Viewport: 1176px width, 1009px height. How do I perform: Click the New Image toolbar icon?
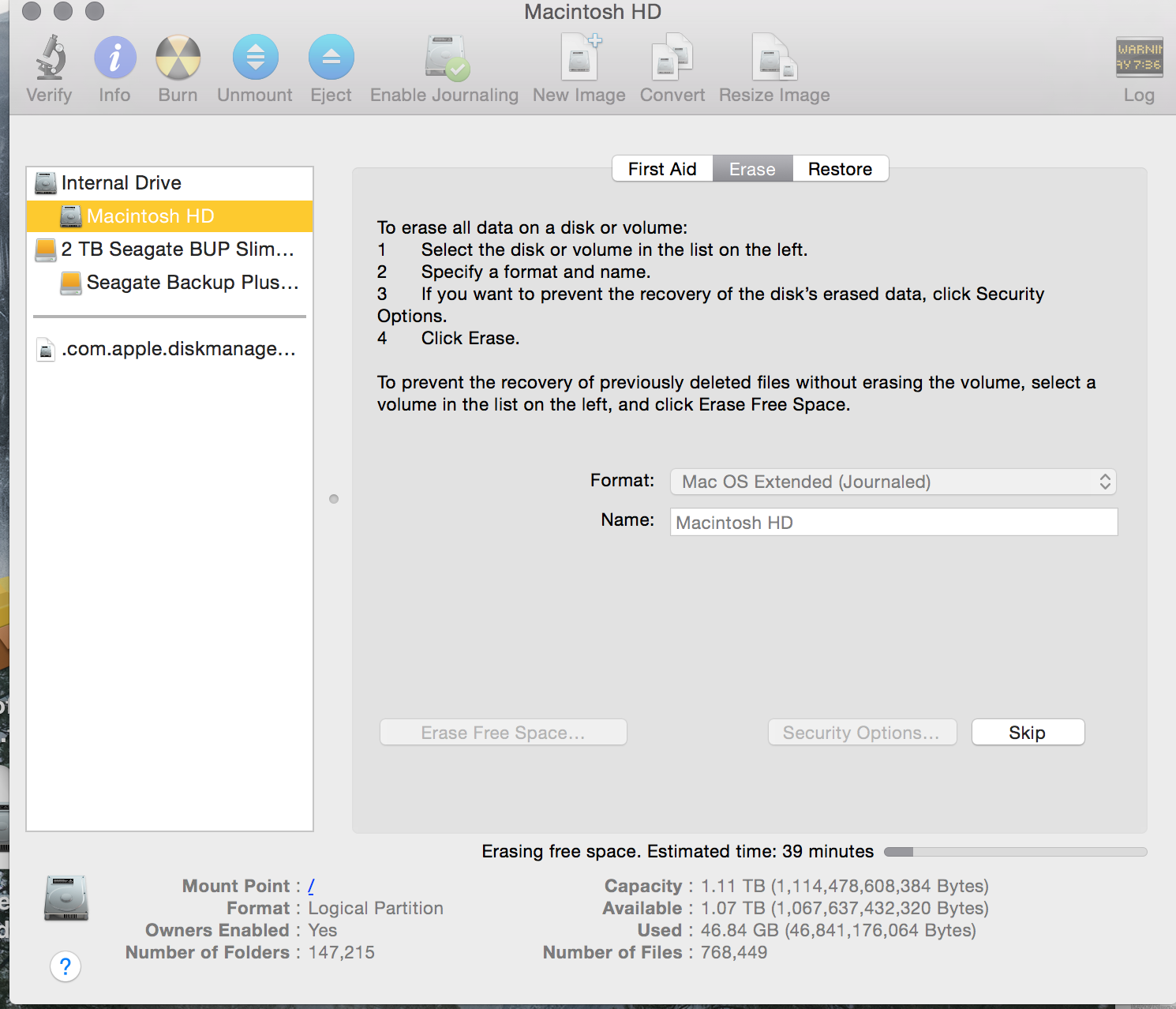(581, 57)
